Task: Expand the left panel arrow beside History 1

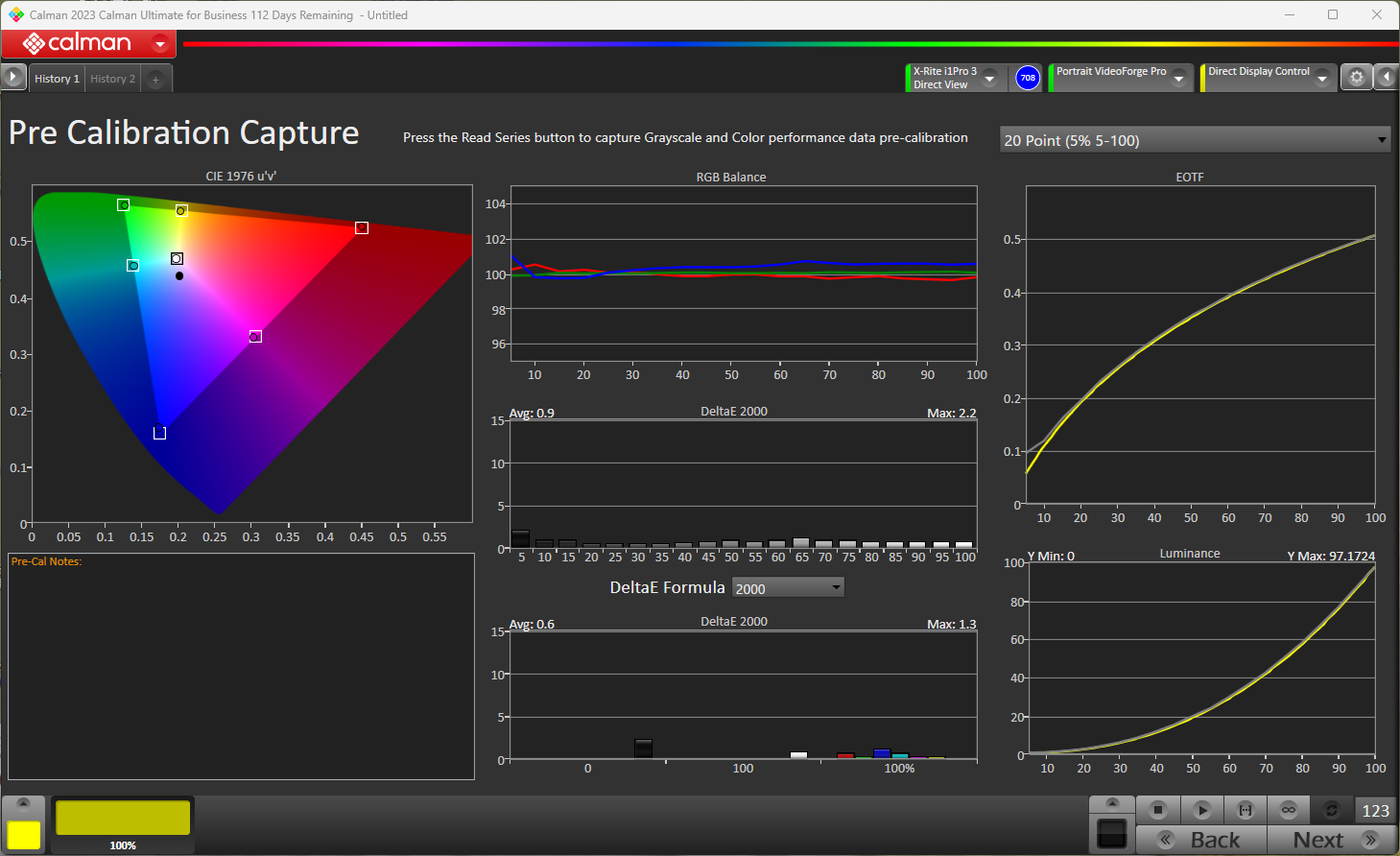Action: 12,78
